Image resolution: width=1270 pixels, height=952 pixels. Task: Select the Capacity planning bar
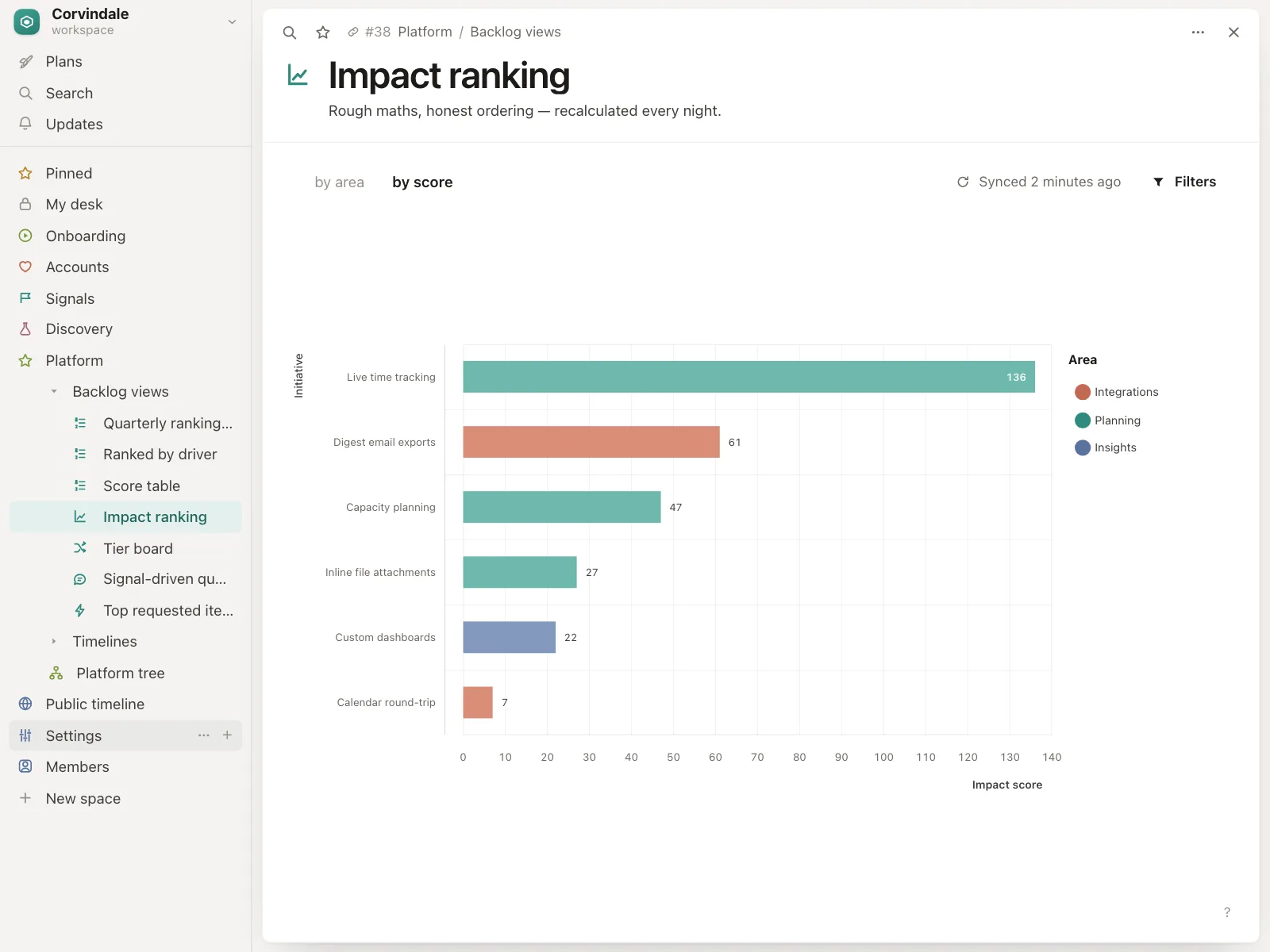(562, 507)
